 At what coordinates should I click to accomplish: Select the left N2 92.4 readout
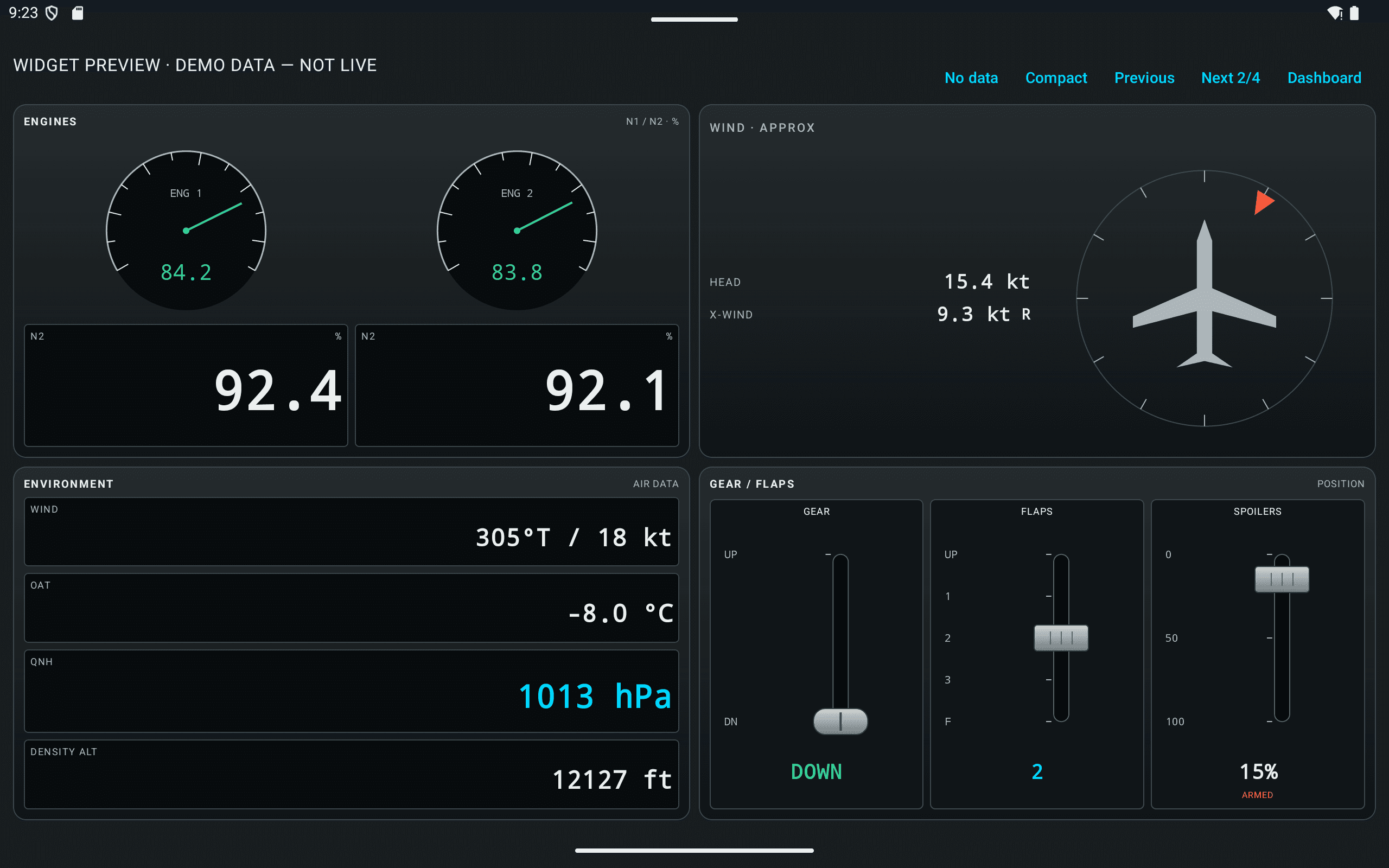point(186,385)
